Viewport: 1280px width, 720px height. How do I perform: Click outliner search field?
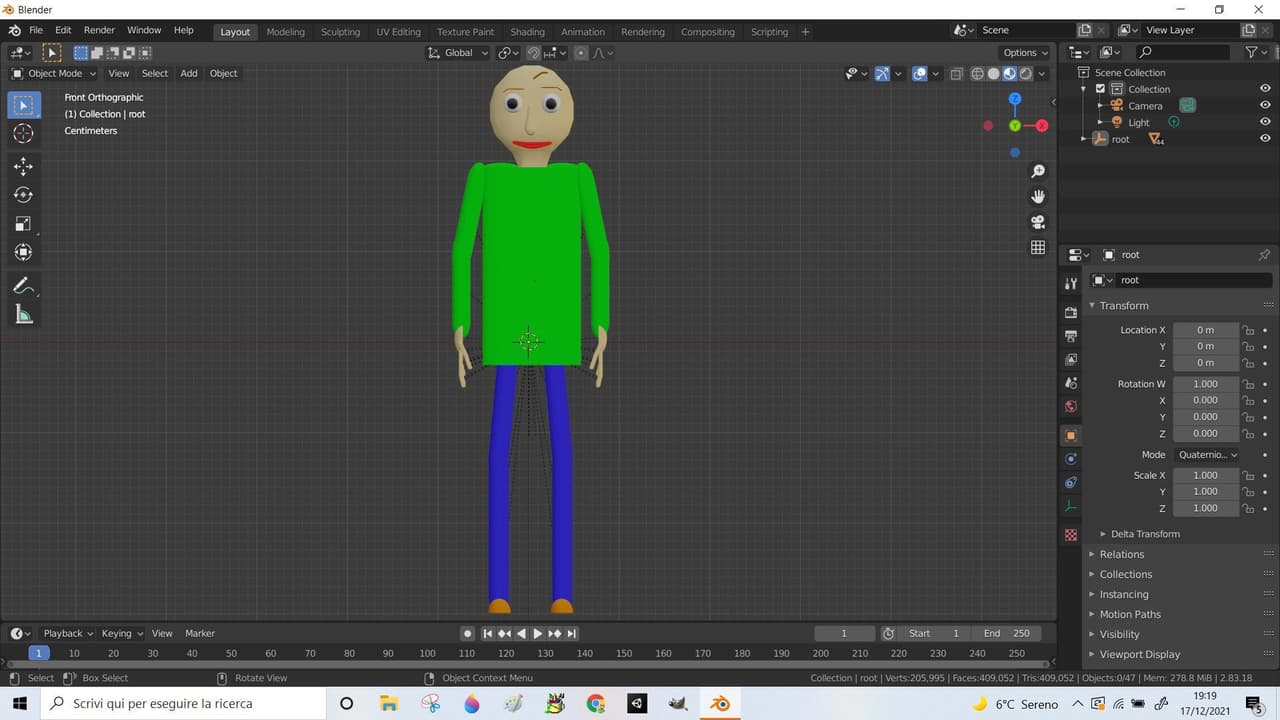(1183, 52)
